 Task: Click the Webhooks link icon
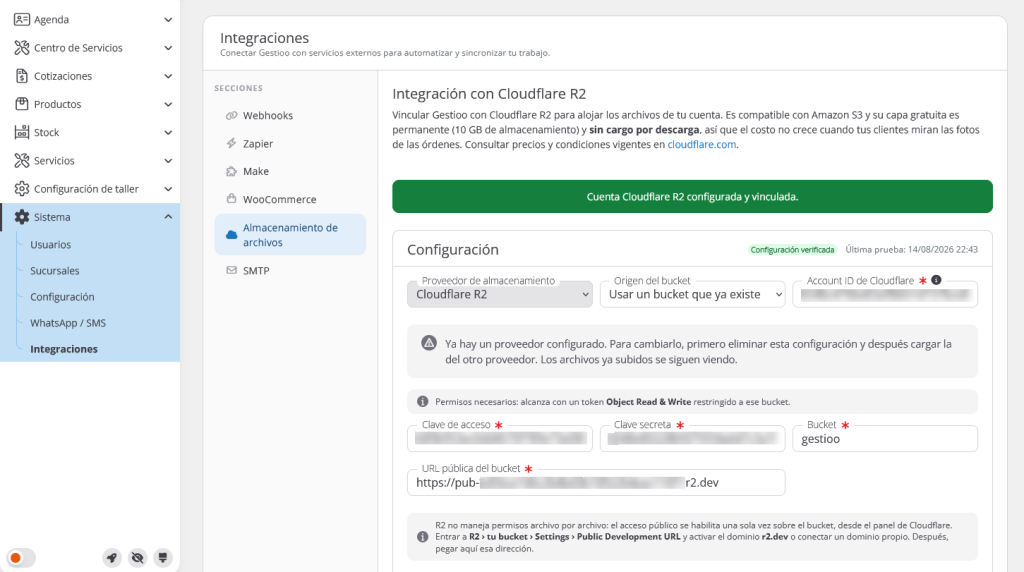pyautogui.click(x=231, y=116)
